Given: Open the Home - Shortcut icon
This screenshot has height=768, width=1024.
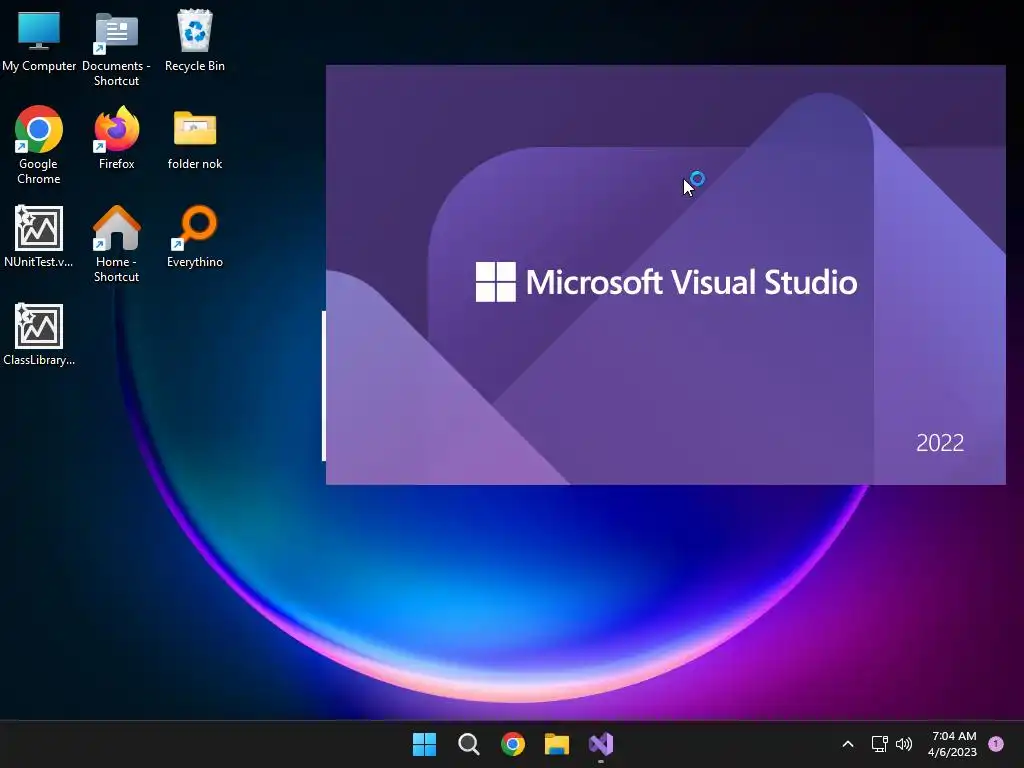Looking at the screenshot, I should coord(116,244).
